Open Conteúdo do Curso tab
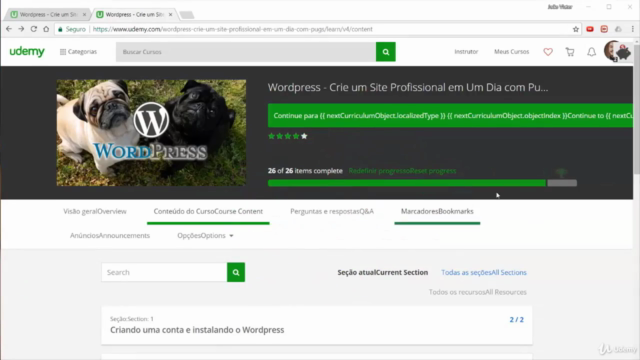Screen dimensions: 640x360 pyautogui.click(x=208, y=211)
